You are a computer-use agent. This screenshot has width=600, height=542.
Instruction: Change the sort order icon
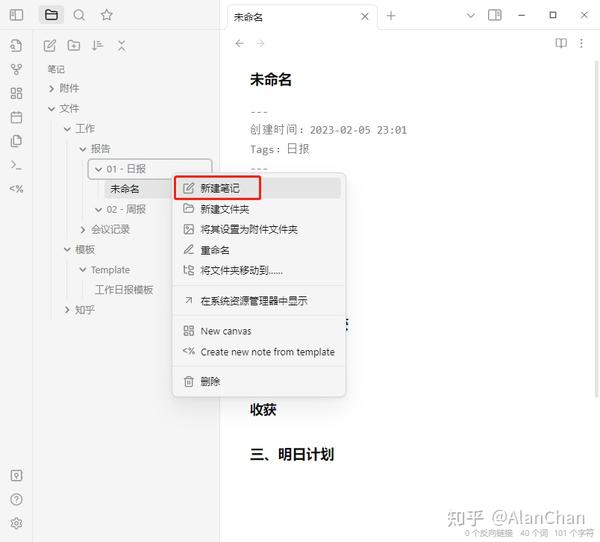coord(97,46)
